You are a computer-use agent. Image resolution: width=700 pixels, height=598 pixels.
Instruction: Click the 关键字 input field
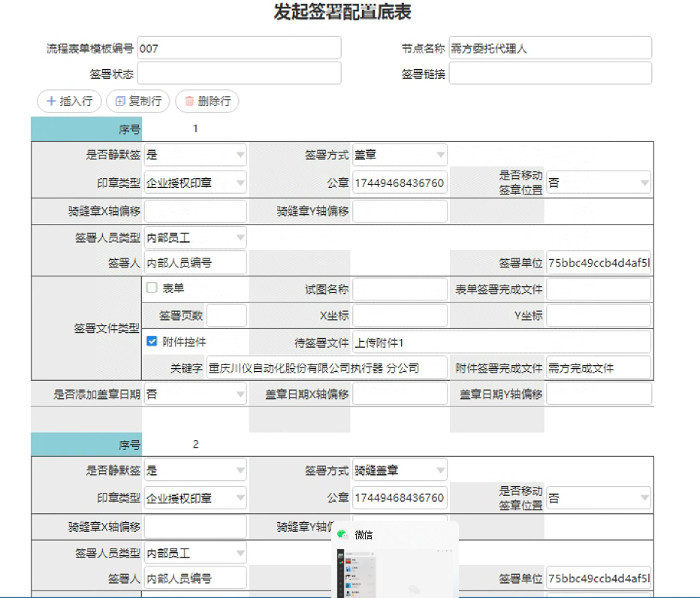pyautogui.click(x=313, y=368)
